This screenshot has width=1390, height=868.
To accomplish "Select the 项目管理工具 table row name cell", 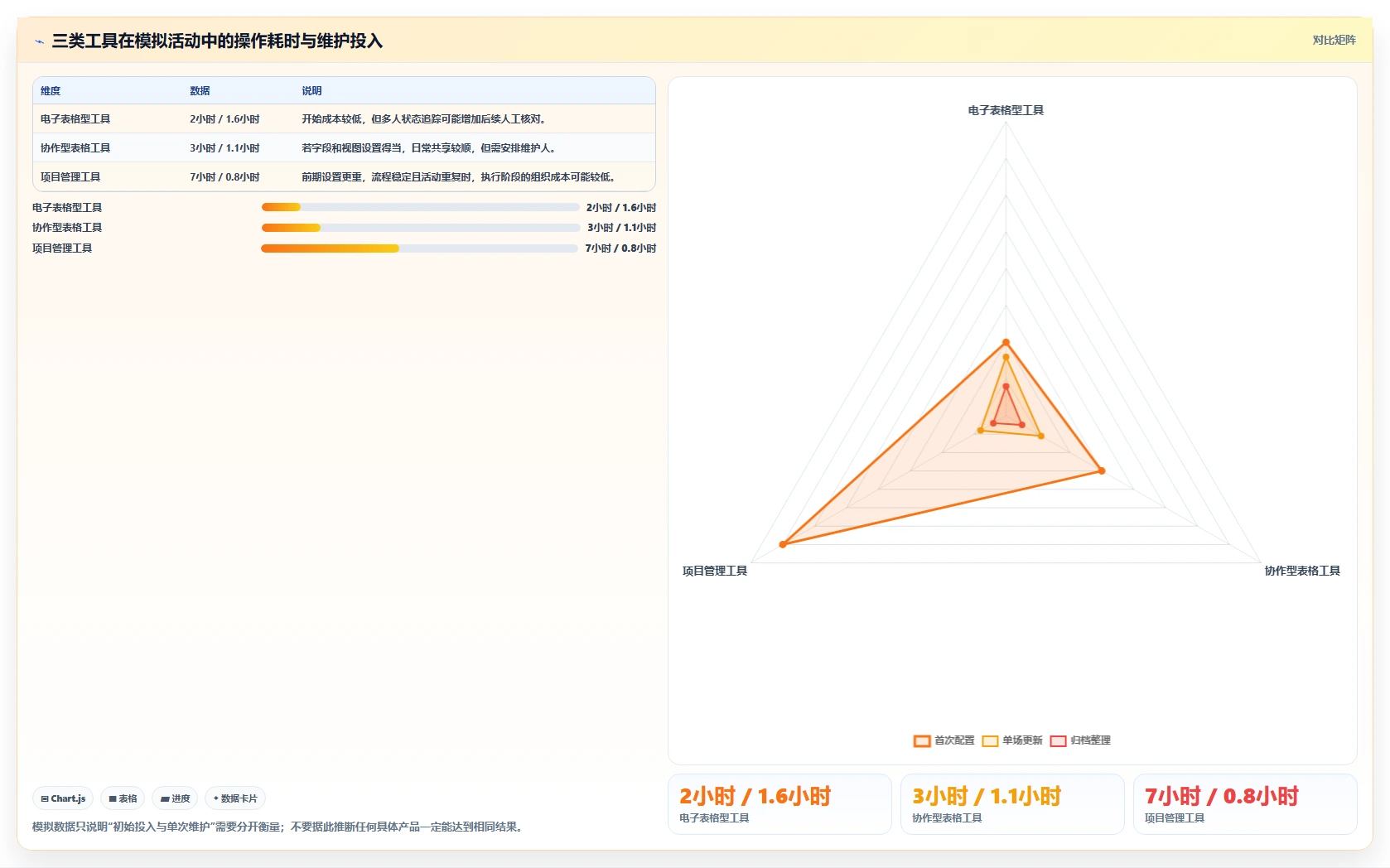I will click(x=70, y=177).
